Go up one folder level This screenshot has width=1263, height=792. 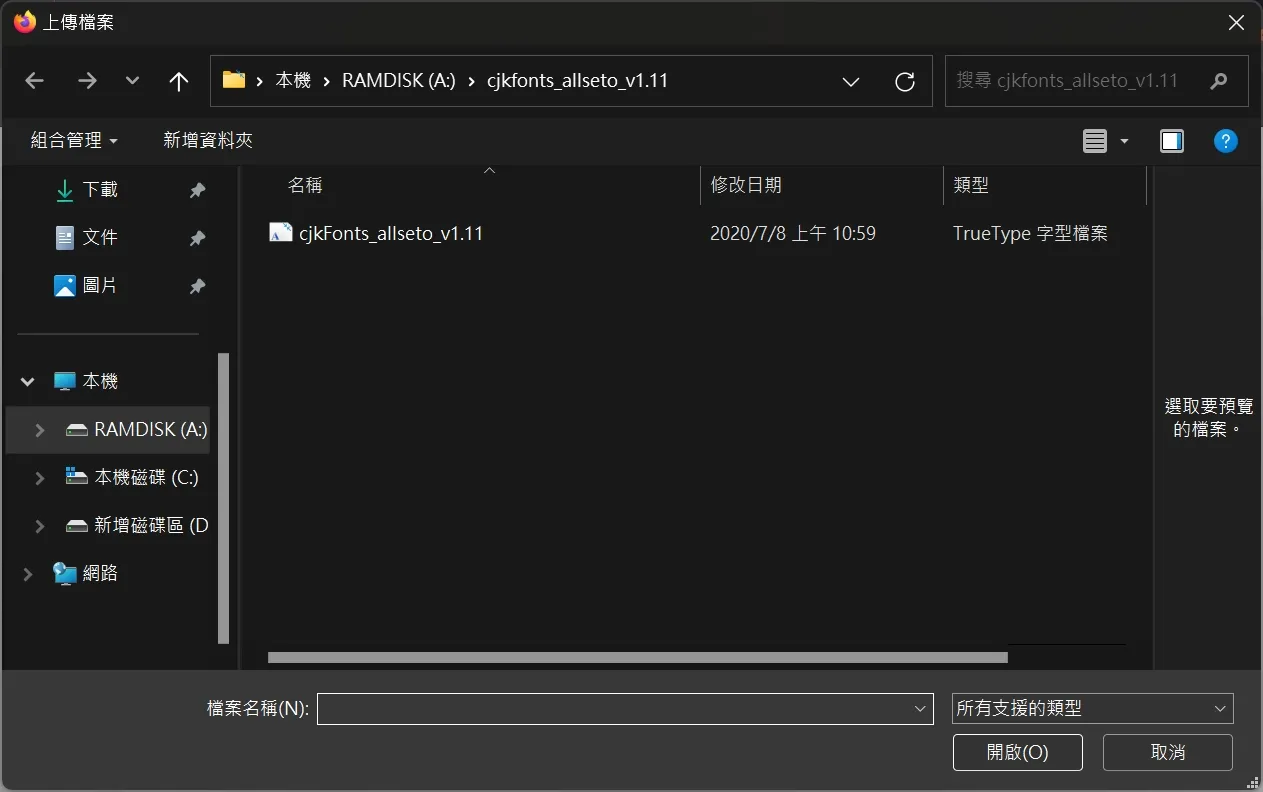click(179, 81)
